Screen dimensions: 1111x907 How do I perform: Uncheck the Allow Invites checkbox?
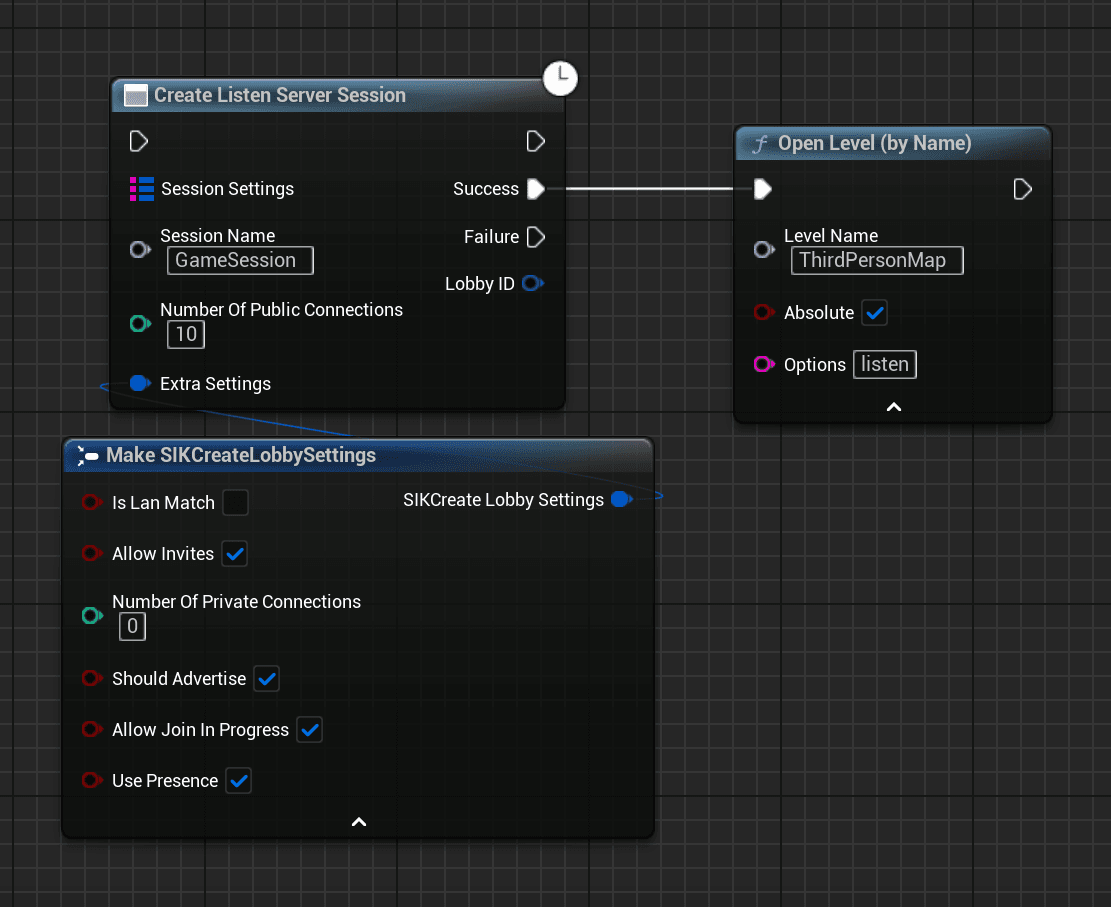tap(235, 553)
